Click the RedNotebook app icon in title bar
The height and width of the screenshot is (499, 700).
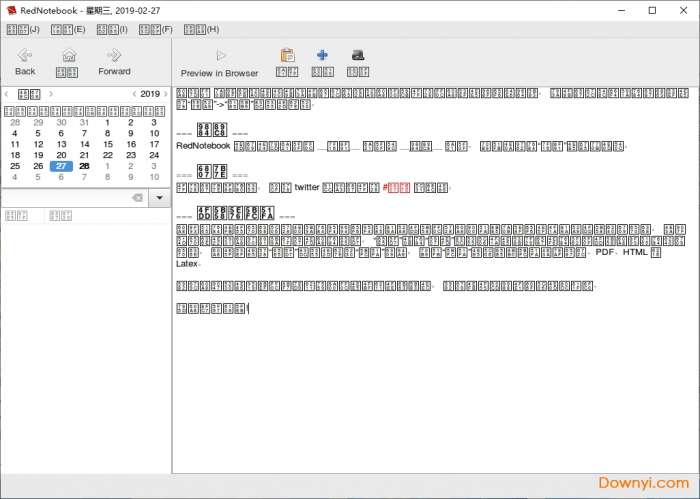[x=11, y=10]
